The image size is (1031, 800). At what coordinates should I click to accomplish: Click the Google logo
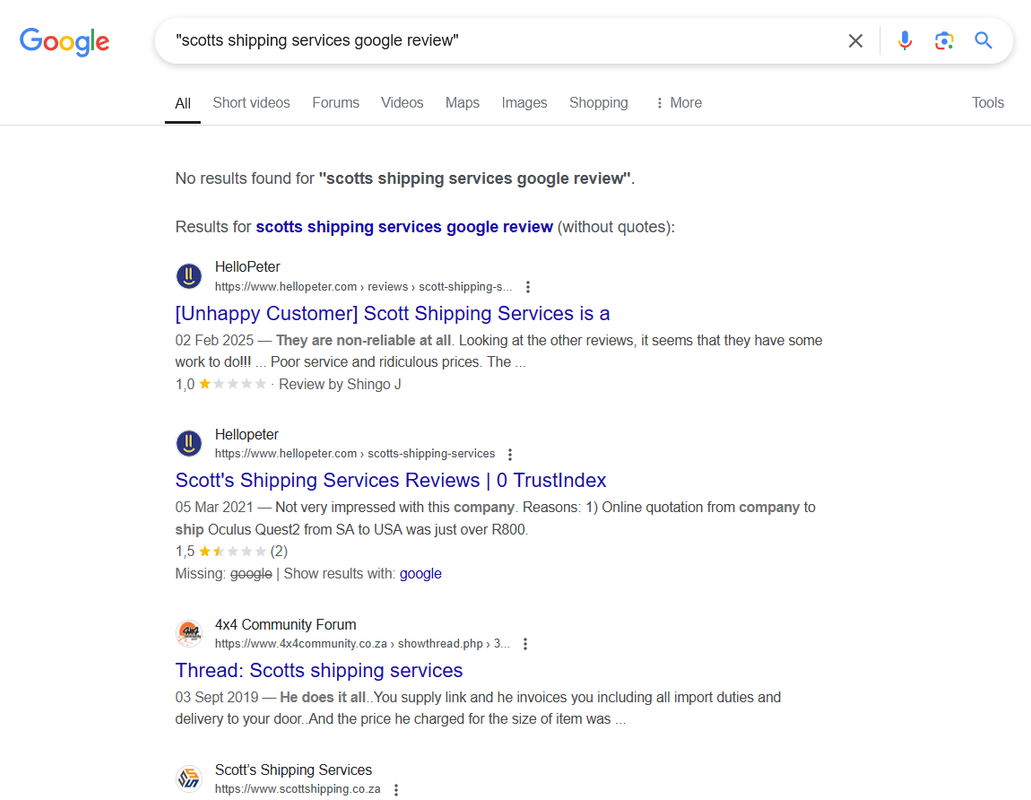coord(64,41)
